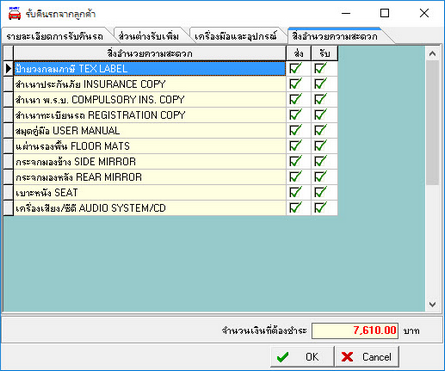Confirm with the OK button
The height and width of the screenshot is (371, 445).
(302, 357)
